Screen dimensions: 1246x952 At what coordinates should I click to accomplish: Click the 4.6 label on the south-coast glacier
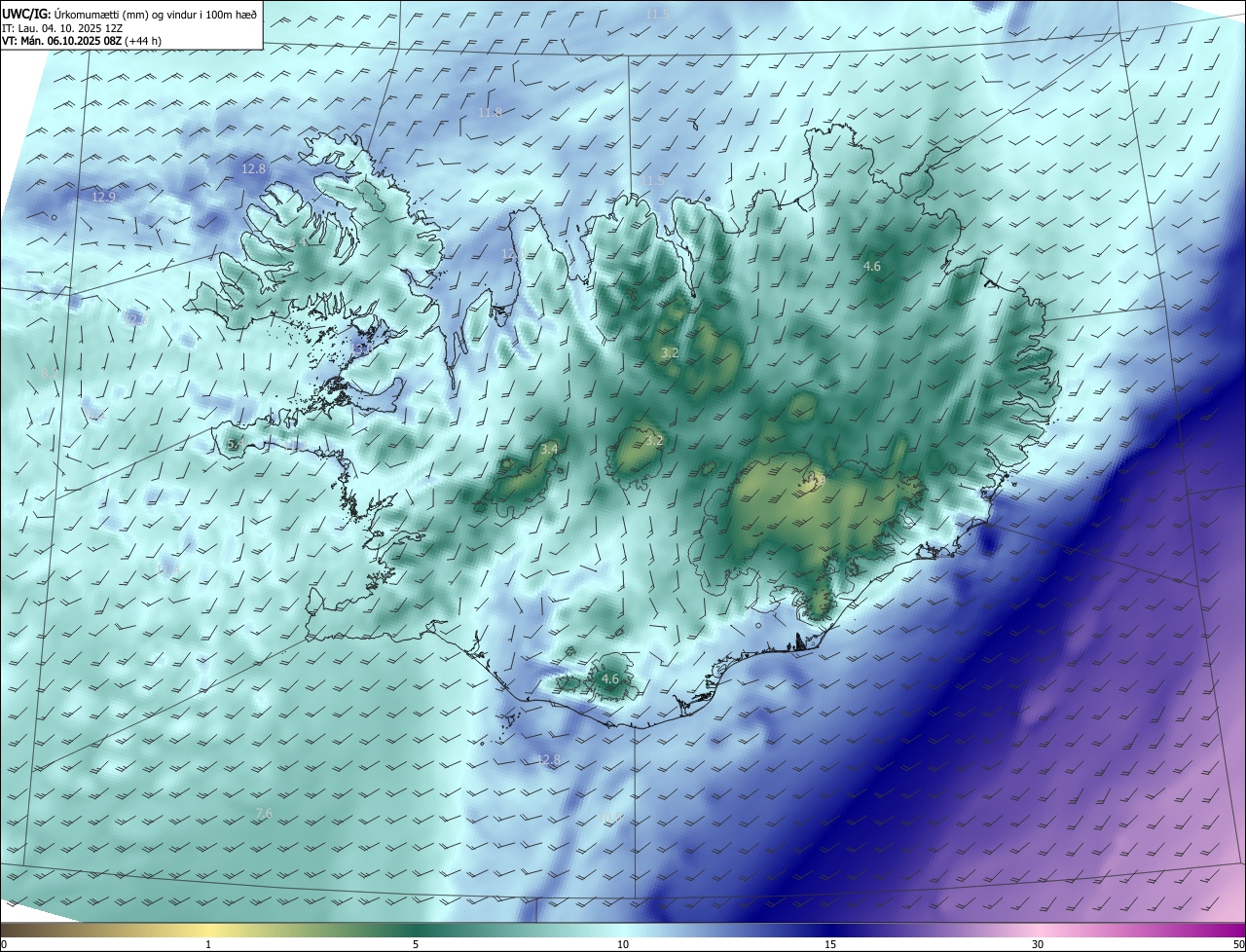click(610, 678)
